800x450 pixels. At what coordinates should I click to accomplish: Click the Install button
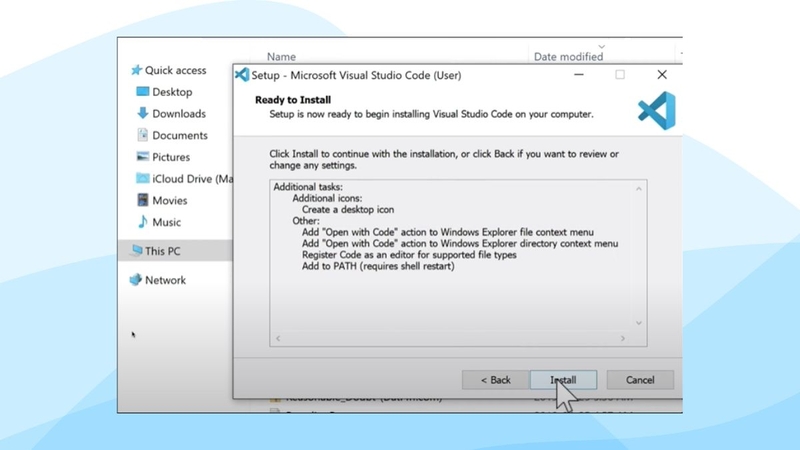(563, 380)
